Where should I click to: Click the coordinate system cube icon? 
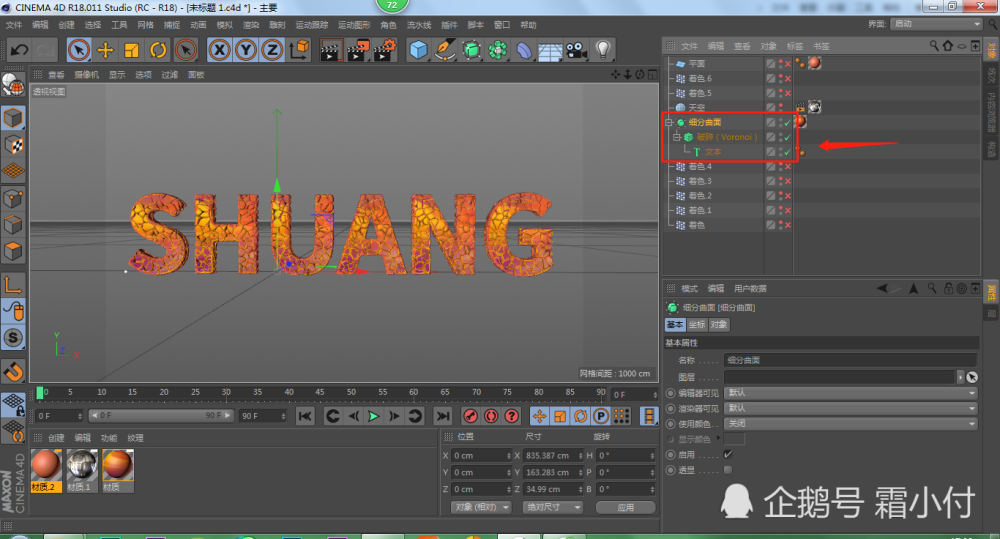point(298,50)
